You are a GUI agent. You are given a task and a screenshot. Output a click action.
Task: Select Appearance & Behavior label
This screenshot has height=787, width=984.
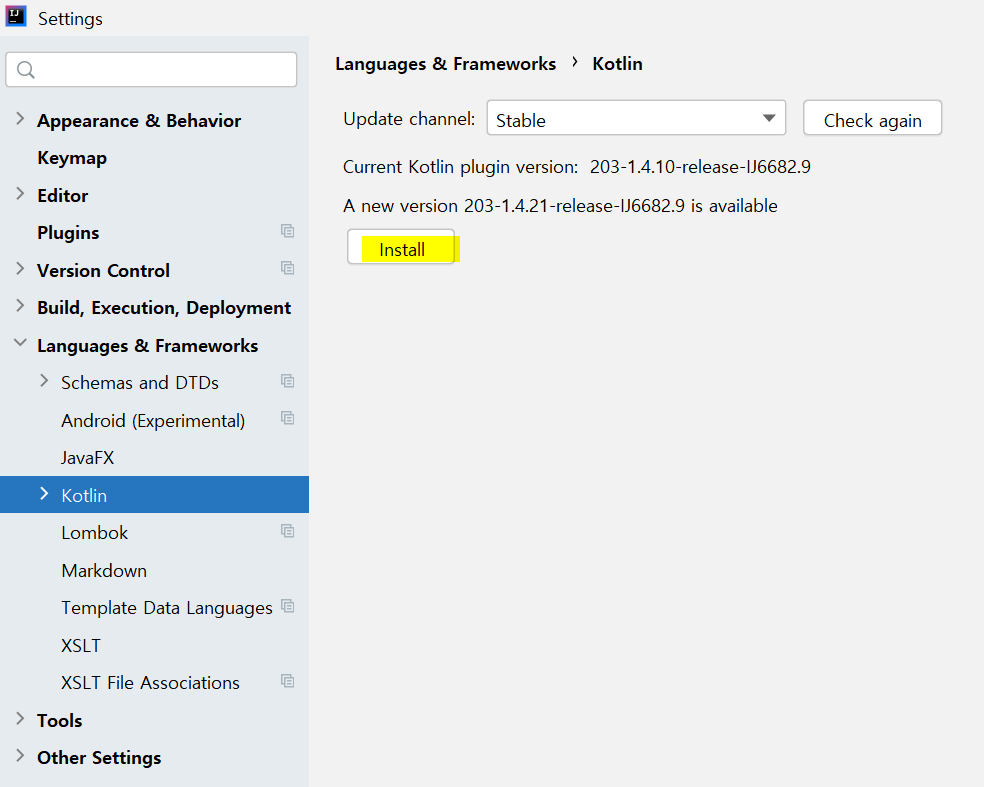(x=139, y=120)
